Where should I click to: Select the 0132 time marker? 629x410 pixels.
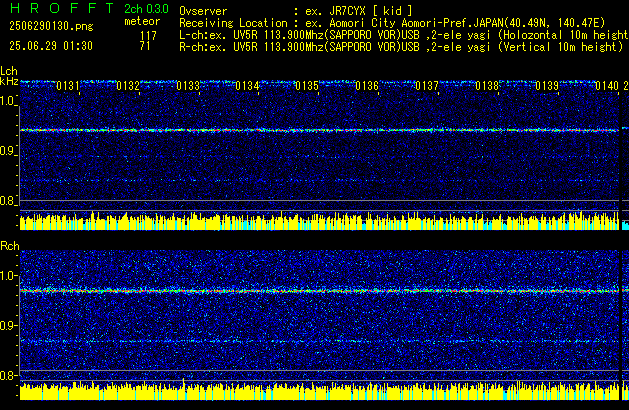128,86
